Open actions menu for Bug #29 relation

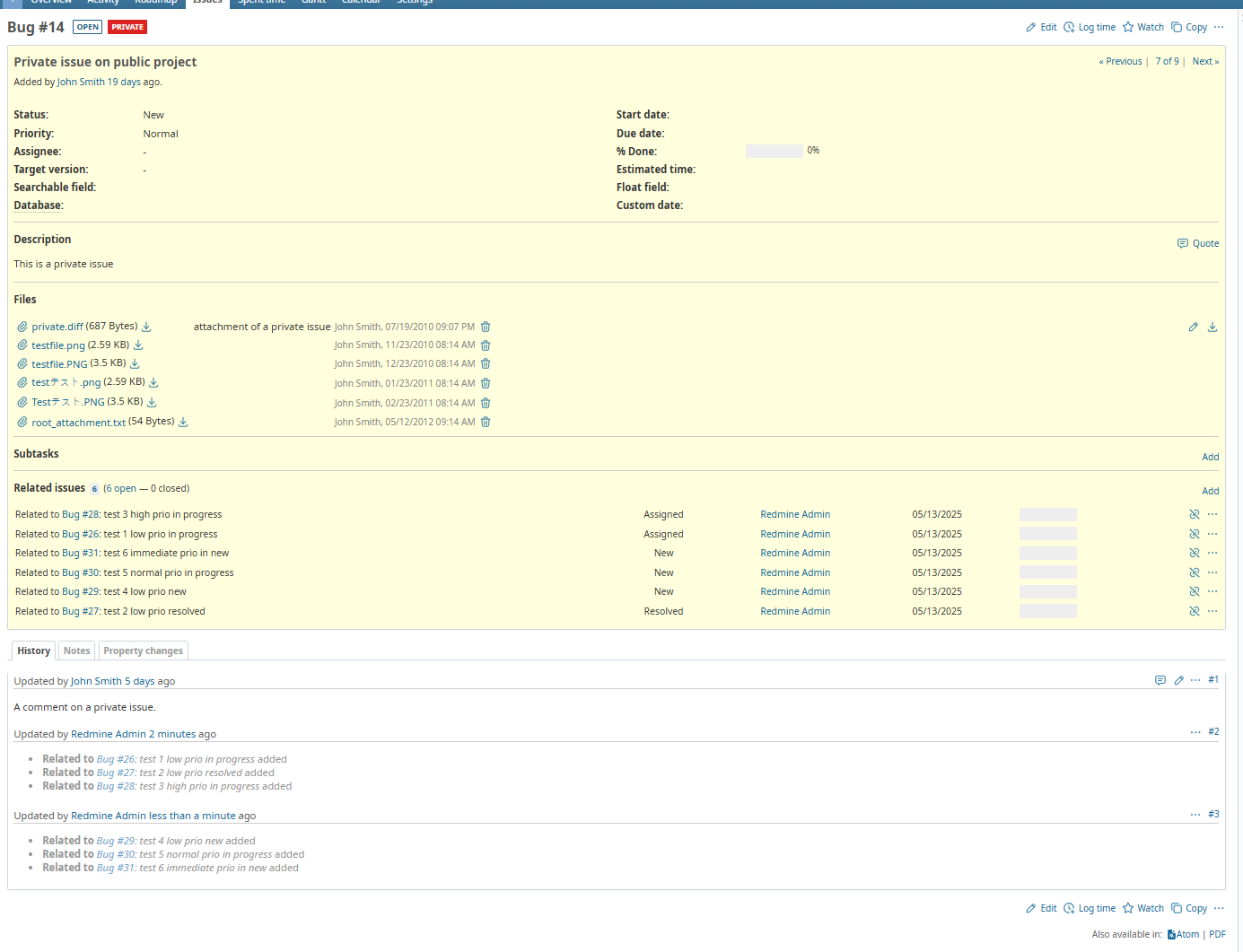(x=1212, y=592)
